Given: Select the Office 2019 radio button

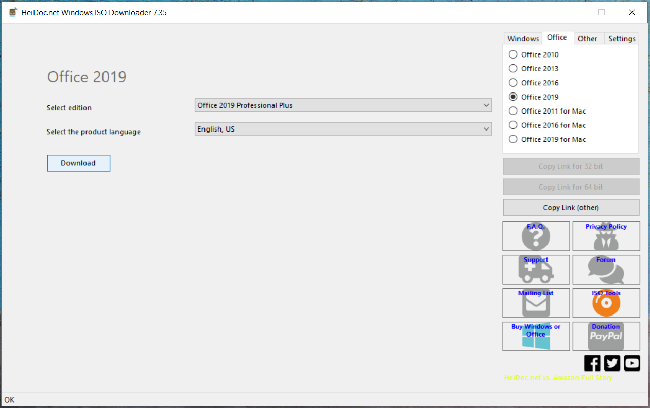Looking at the screenshot, I should tap(513, 97).
